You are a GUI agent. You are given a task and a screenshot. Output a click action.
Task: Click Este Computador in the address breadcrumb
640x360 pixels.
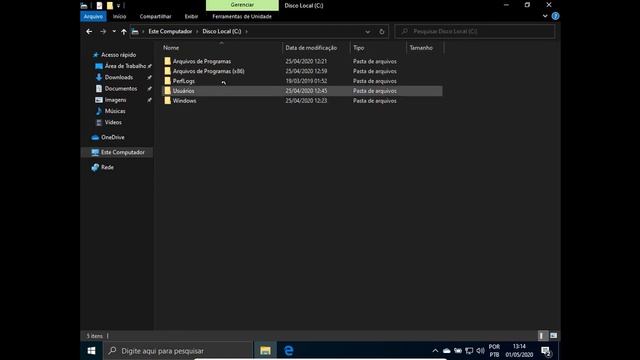(x=170, y=31)
